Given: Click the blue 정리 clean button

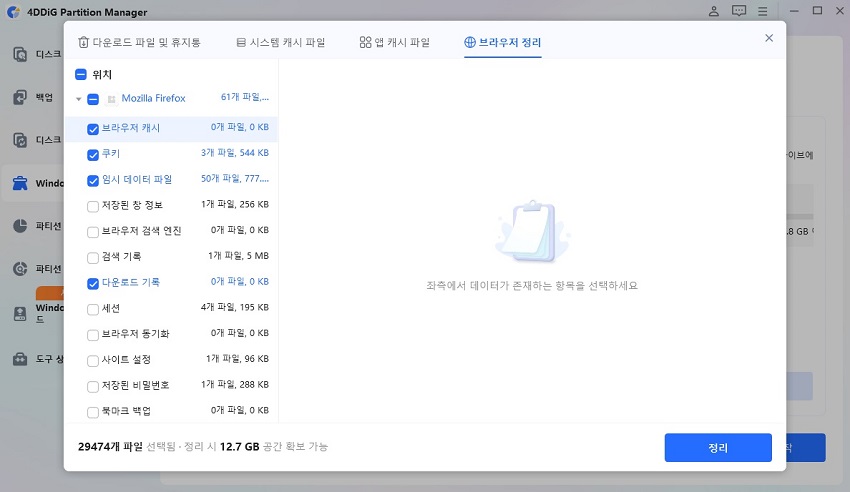Looking at the screenshot, I should [x=718, y=448].
